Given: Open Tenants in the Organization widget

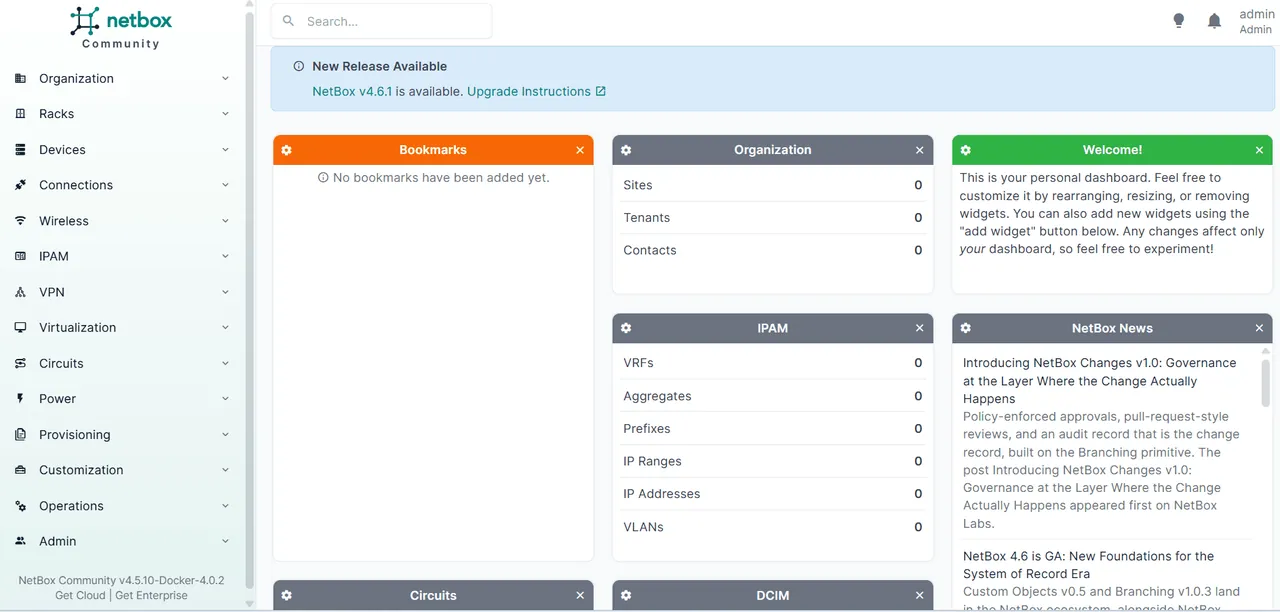Looking at the screenshot, I should click(x=646, y=217).
